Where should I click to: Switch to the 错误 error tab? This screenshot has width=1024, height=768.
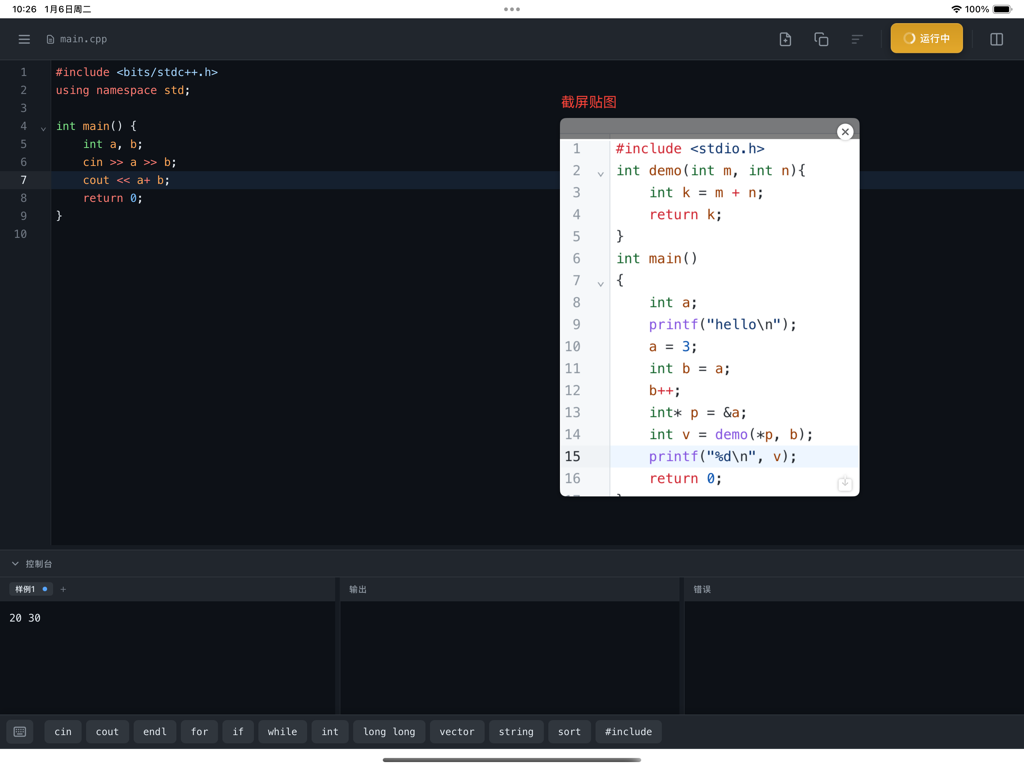pos(701,589)
